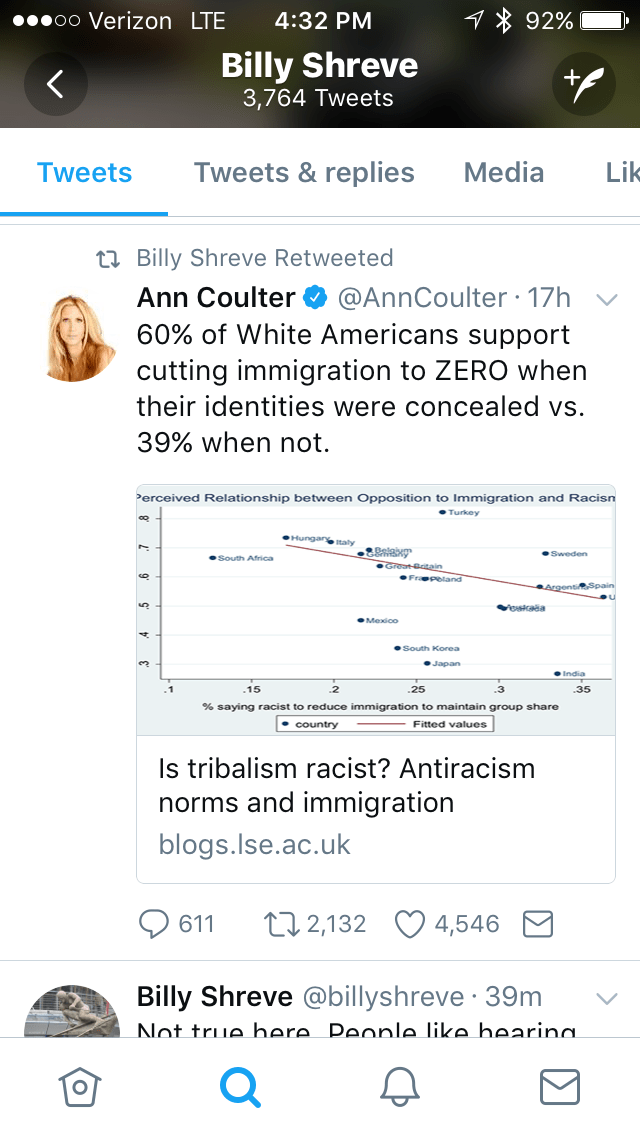Expand options chevron on Ann Coulter tweet
This screenshot has width=640, height=1136.
pyautogui.click(x=606, y=299)
